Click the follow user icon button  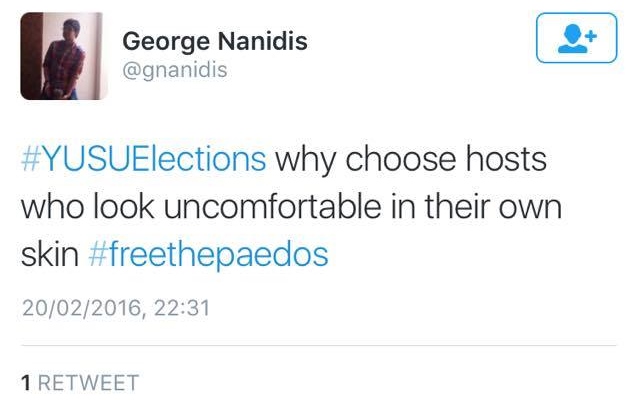[x=576, y=38]
